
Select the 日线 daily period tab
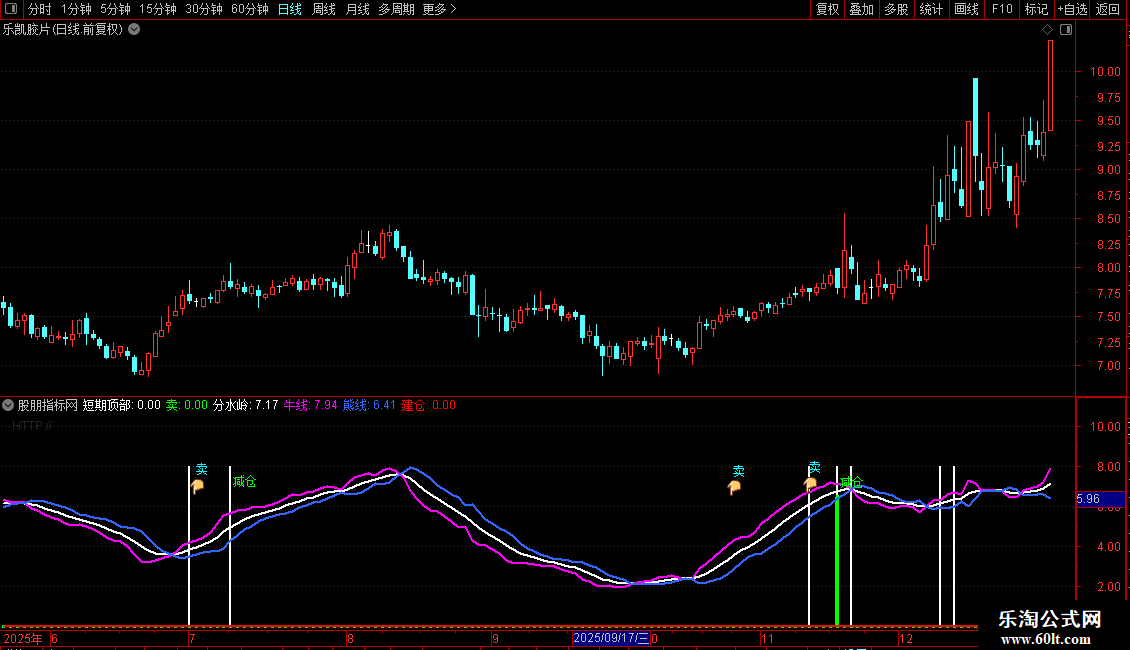tap(290, 9)
